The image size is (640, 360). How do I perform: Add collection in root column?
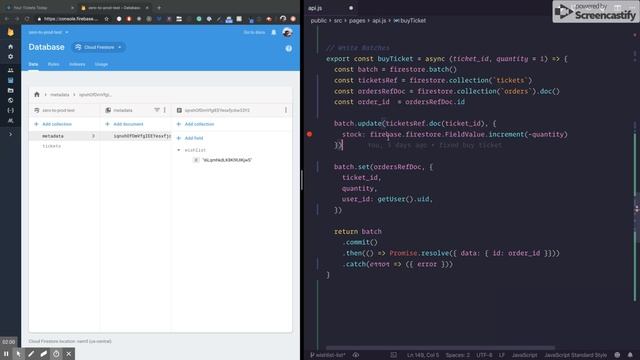pyautogui.click(x=53, y=124)
